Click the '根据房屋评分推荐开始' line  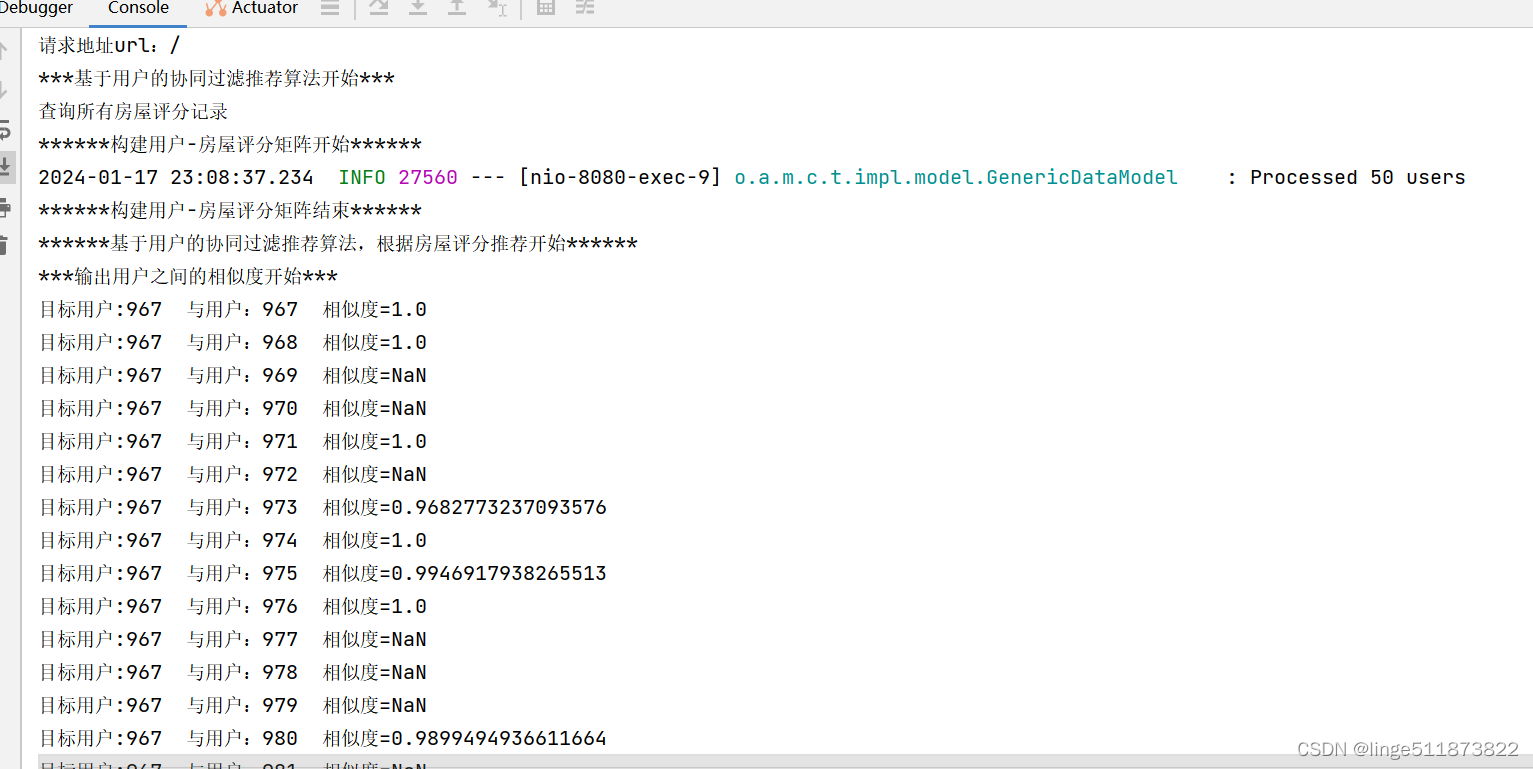coord(338,244)
